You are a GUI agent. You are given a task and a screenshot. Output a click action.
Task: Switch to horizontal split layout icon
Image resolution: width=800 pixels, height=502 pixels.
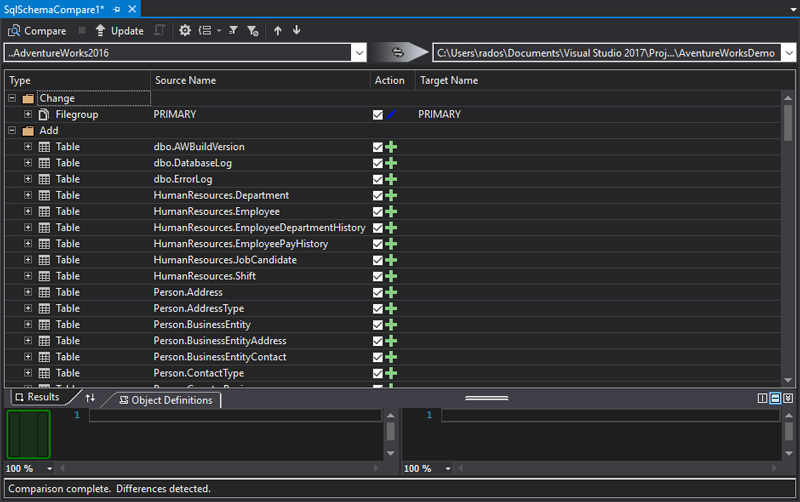pyautogui.click(x=775, y=398)
